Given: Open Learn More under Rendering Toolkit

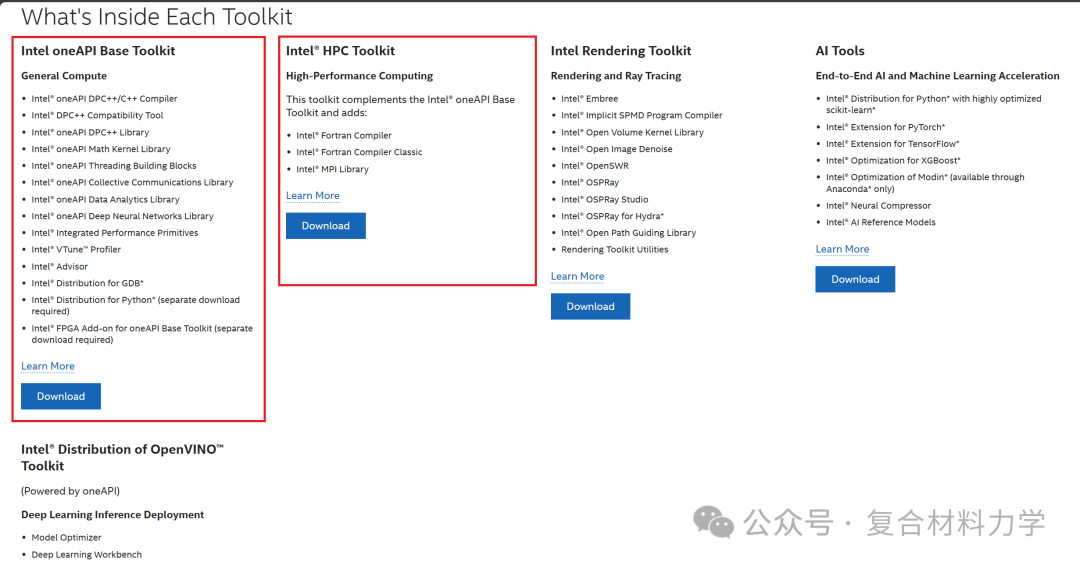Looking at the screenshot, I should coord(577,276).
